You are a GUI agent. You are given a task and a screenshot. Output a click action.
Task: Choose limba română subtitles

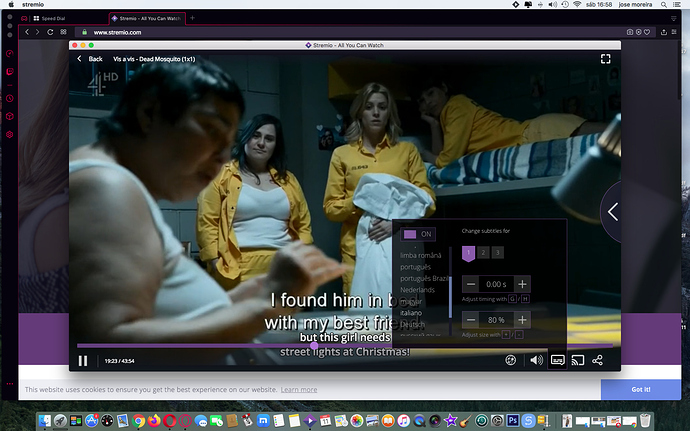(x=421, y=255)
